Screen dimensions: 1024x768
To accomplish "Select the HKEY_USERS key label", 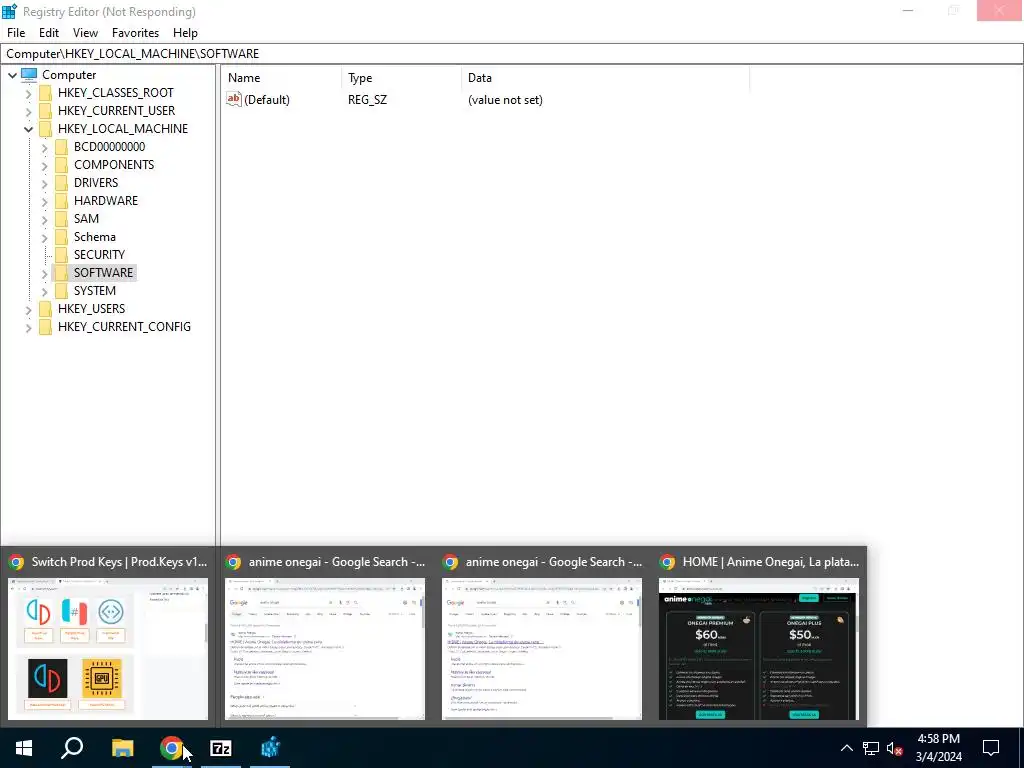I will 91,308.
